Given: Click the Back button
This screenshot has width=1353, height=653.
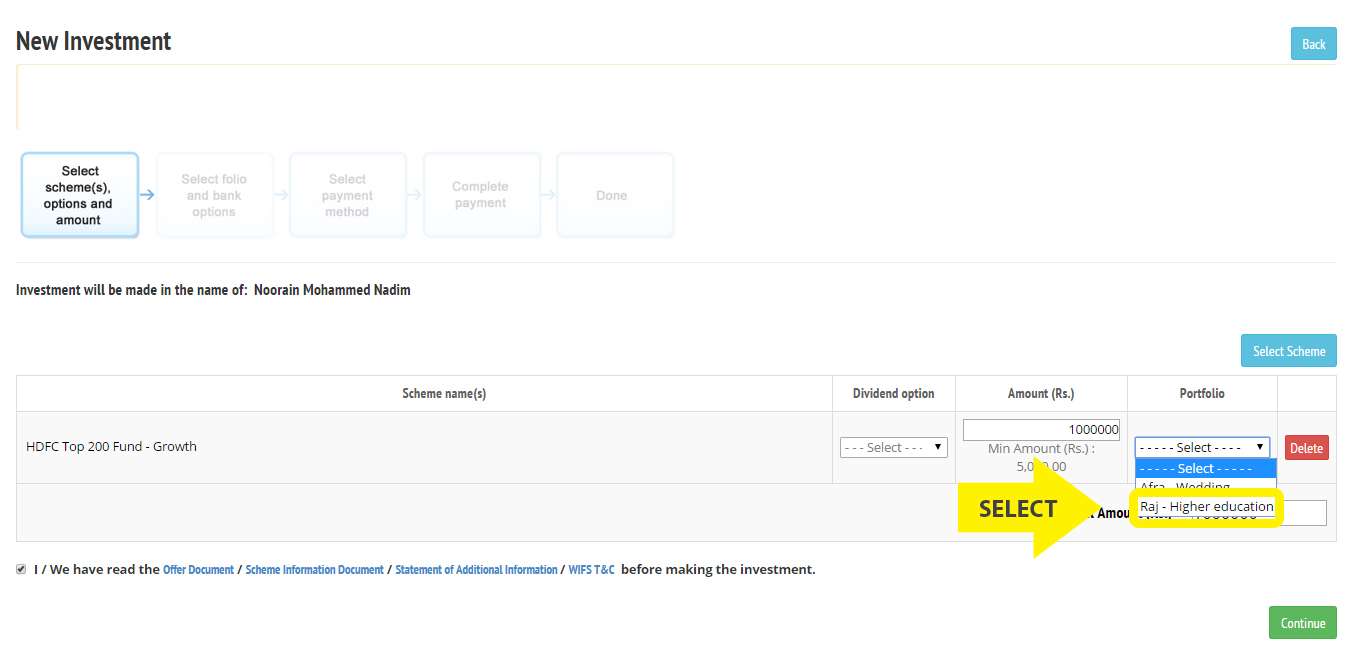Looking at the screenshot, I should pyautogui.click(x=1313, y=44).
